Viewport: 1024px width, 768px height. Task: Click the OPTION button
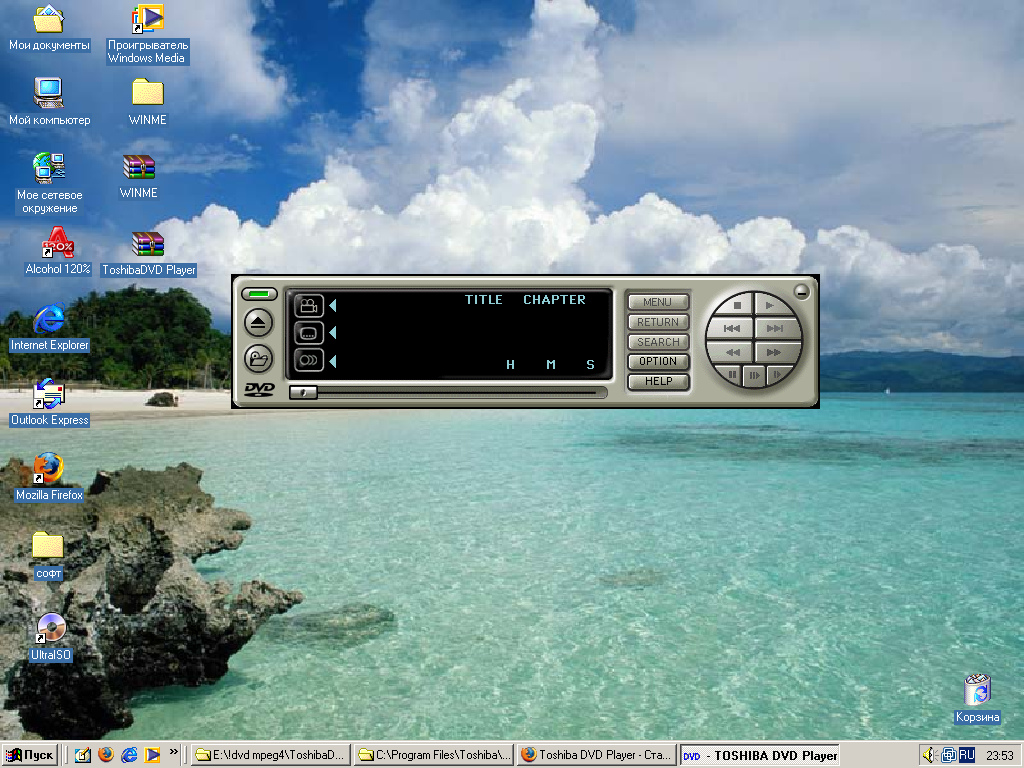(x=658, y=362)
